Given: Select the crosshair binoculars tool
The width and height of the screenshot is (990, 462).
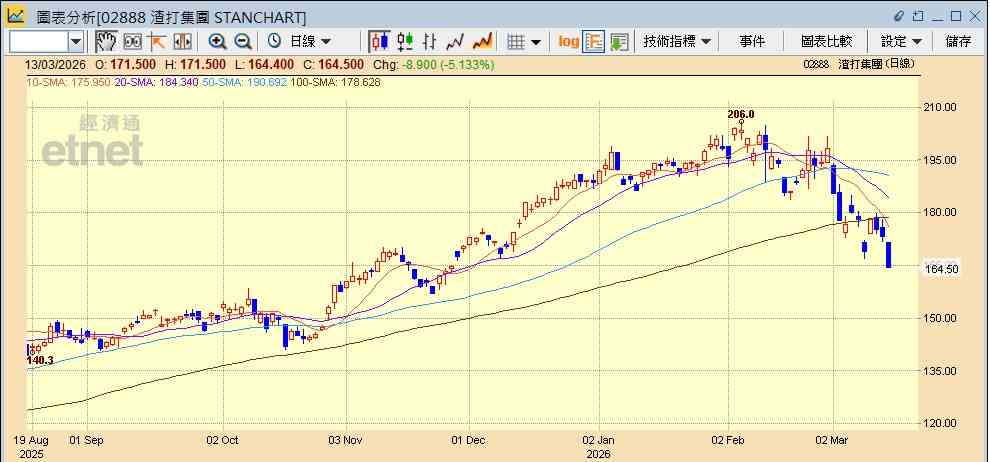Looking at the screenshot, I should point(133,42).
